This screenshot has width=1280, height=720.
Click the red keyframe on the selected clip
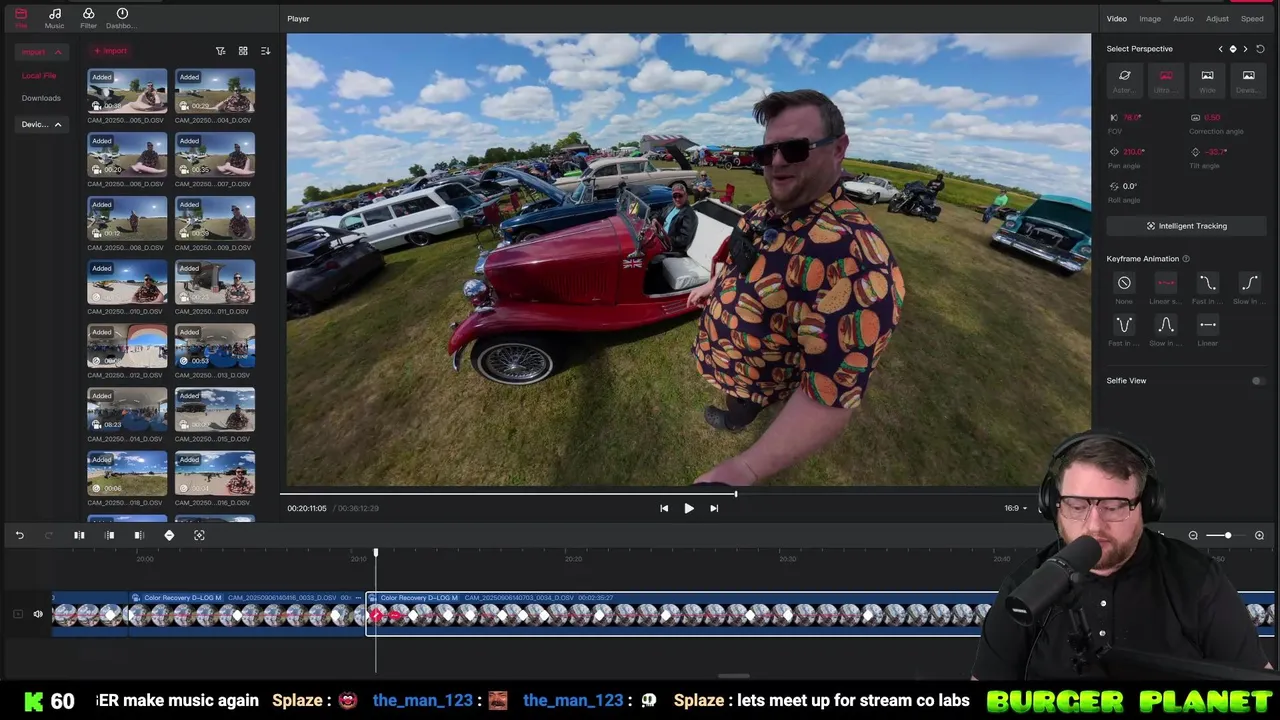point(377,615)
